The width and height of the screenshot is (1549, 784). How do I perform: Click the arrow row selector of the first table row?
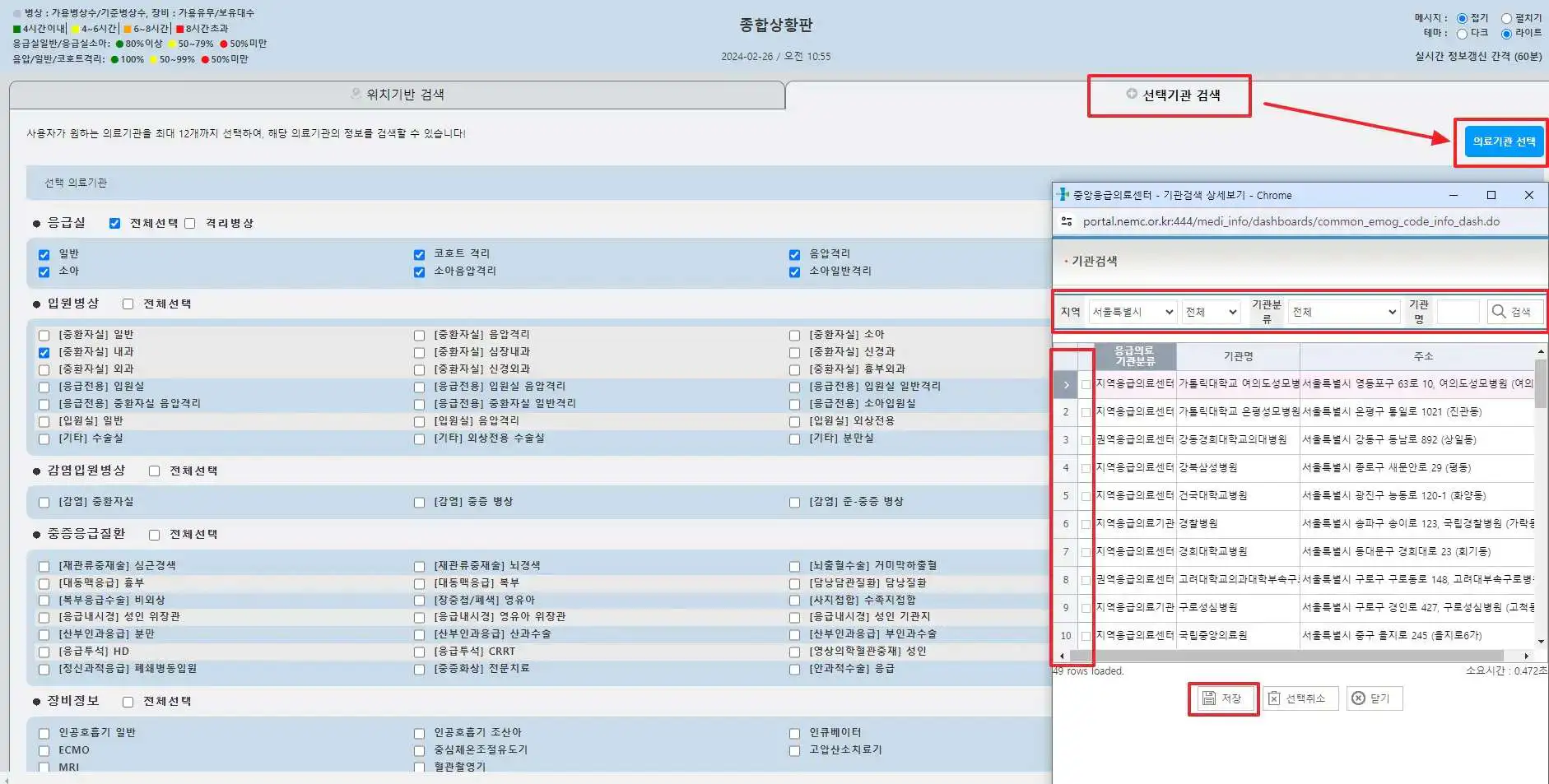tap(1066, 384)
